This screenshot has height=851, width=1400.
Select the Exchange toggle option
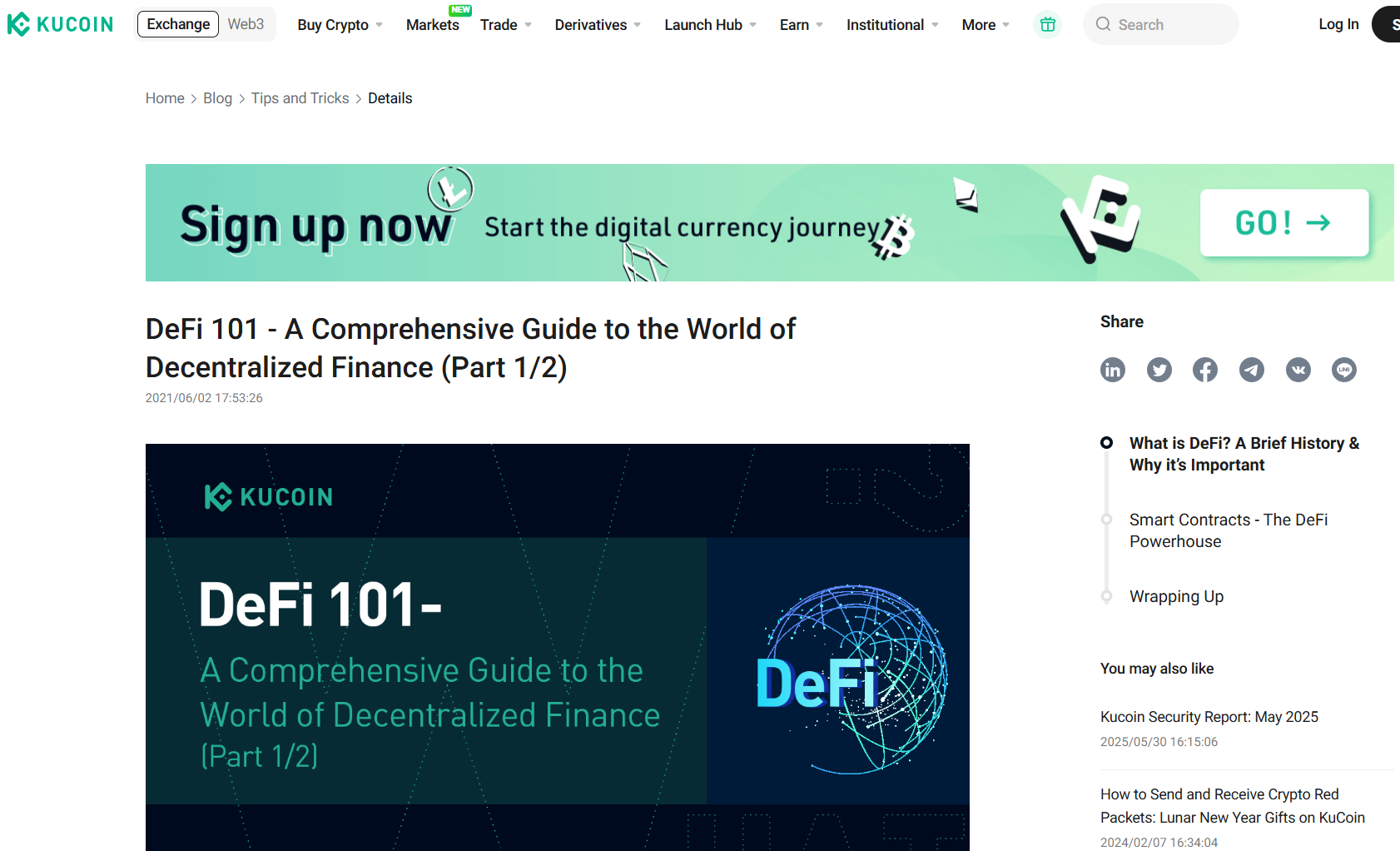click(178, 24)
